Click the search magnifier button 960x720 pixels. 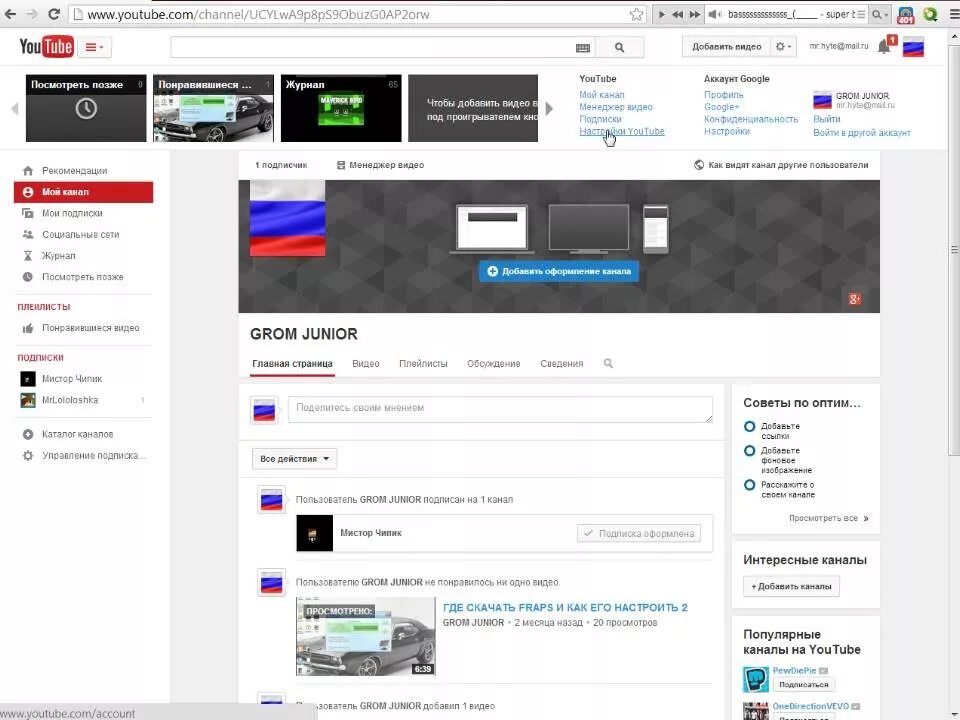pyautogui.click(x=620, y=47)
